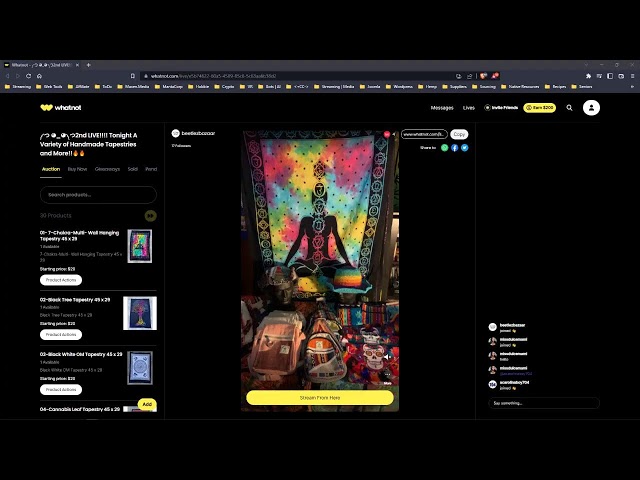Share stream to WhatsApp
The width and height of the screenshot is (640, 480).
click(x=444, y=148)
